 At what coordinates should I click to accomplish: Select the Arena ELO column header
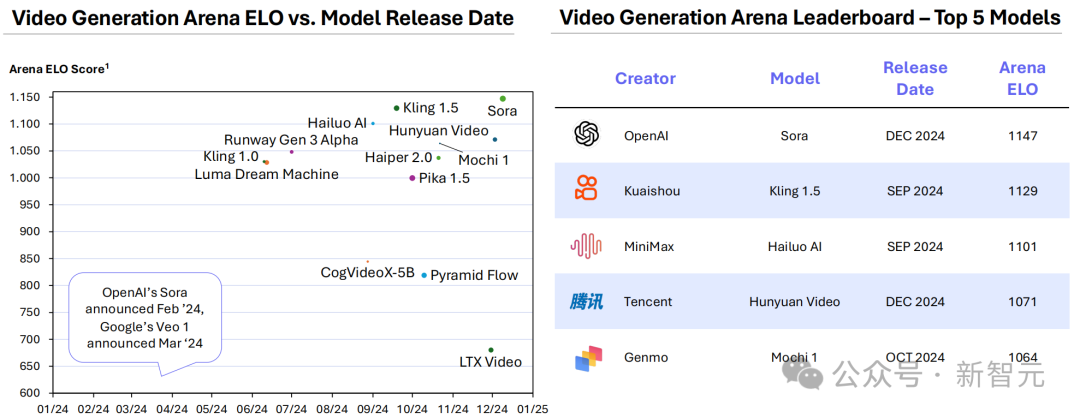click(1022, 79)
